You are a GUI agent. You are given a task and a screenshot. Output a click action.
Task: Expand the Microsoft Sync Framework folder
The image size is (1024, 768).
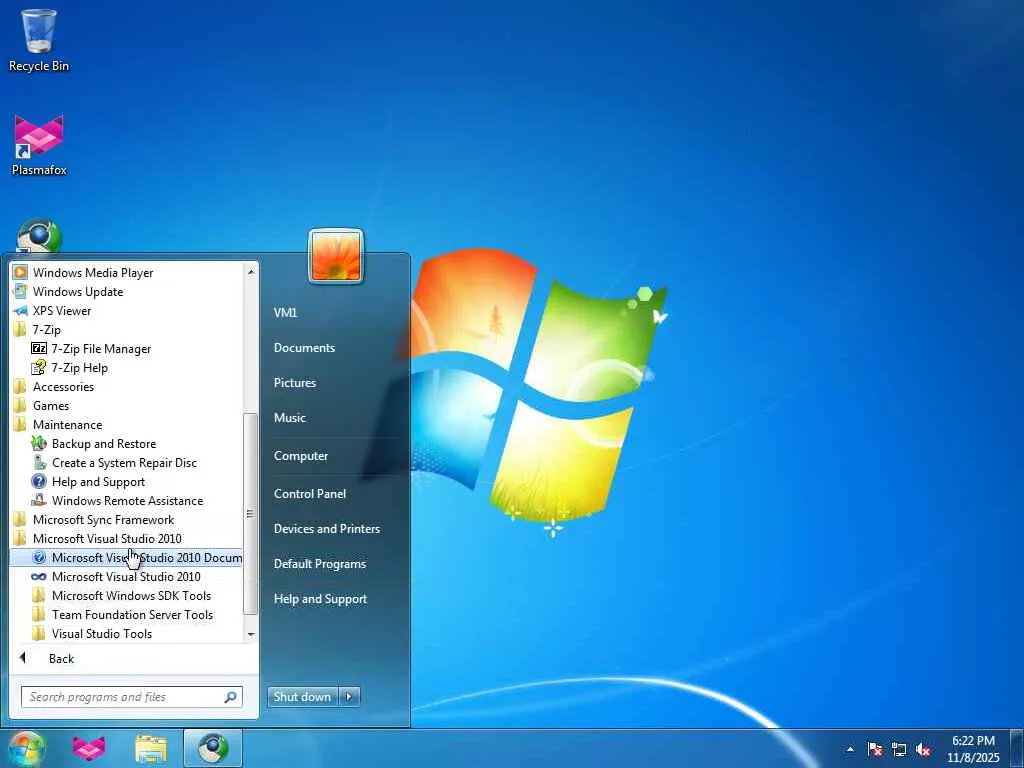[103, 519]
